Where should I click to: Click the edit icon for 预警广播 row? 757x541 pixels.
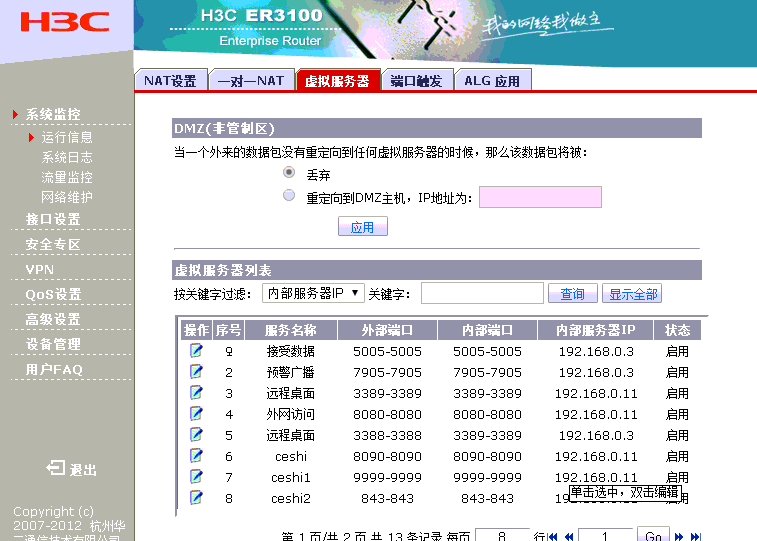tap(196, 372)
